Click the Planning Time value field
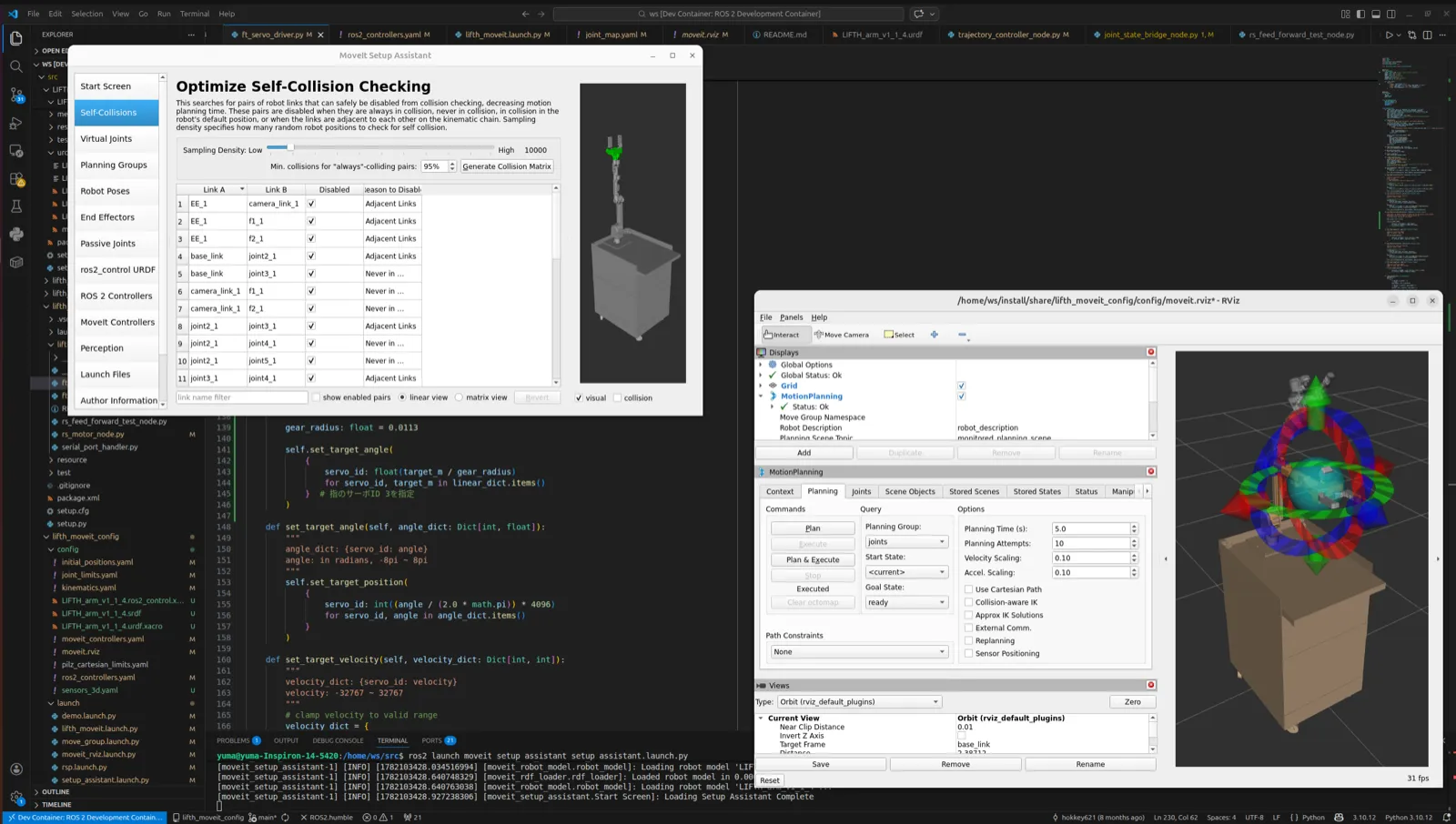The height and width of the screenshot is (824, 1456). pos(1090,528)
